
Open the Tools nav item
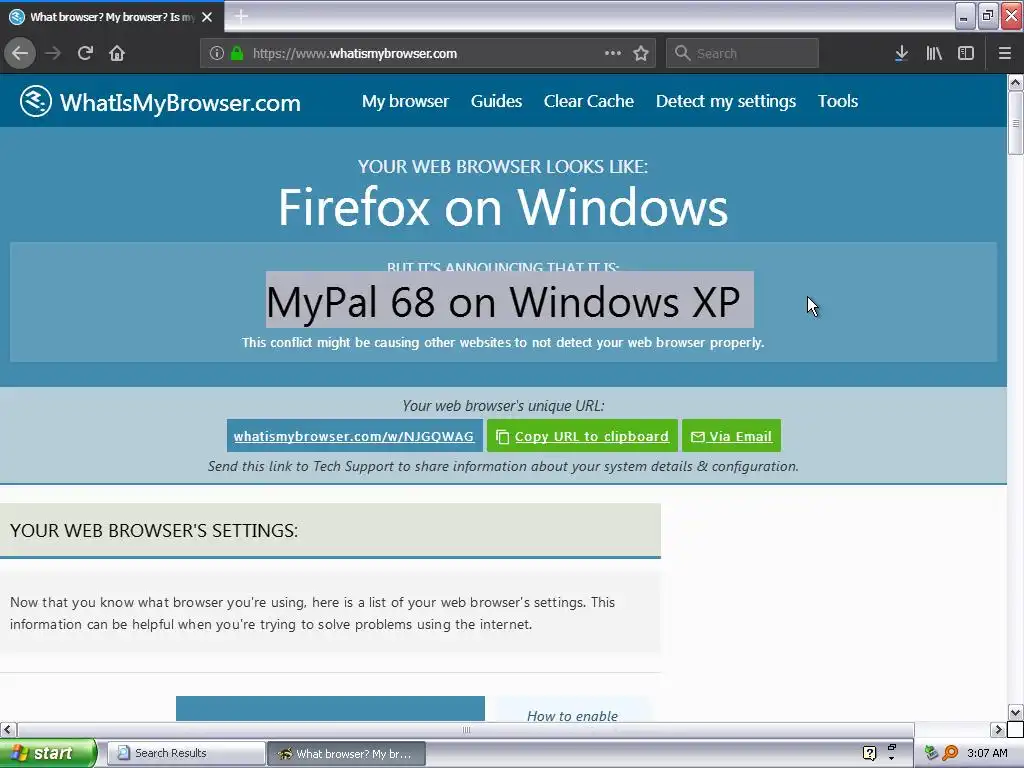pyautogui.click(x=838, y=101)
